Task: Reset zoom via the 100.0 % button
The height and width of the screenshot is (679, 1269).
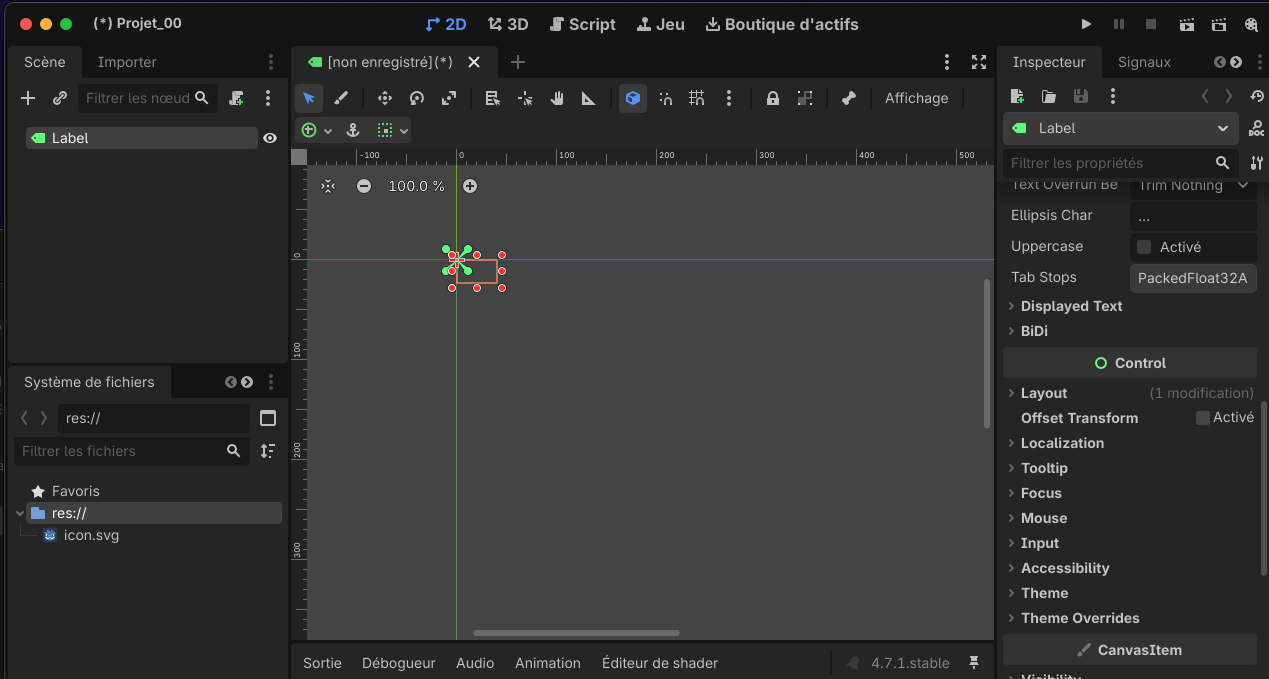Action: pos(416,186)
